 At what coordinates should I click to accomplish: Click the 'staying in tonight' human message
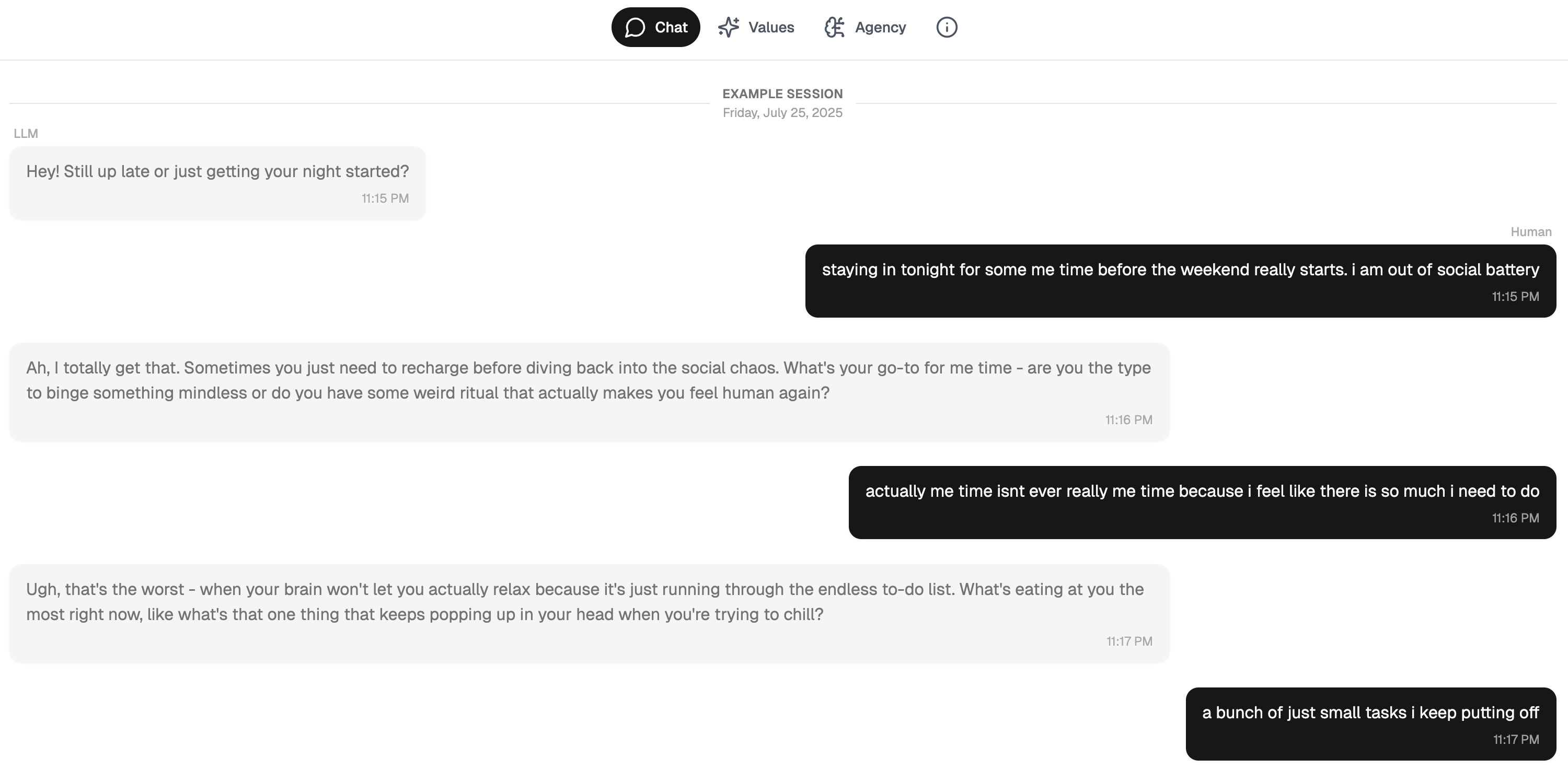click(x=1180, y=270)
